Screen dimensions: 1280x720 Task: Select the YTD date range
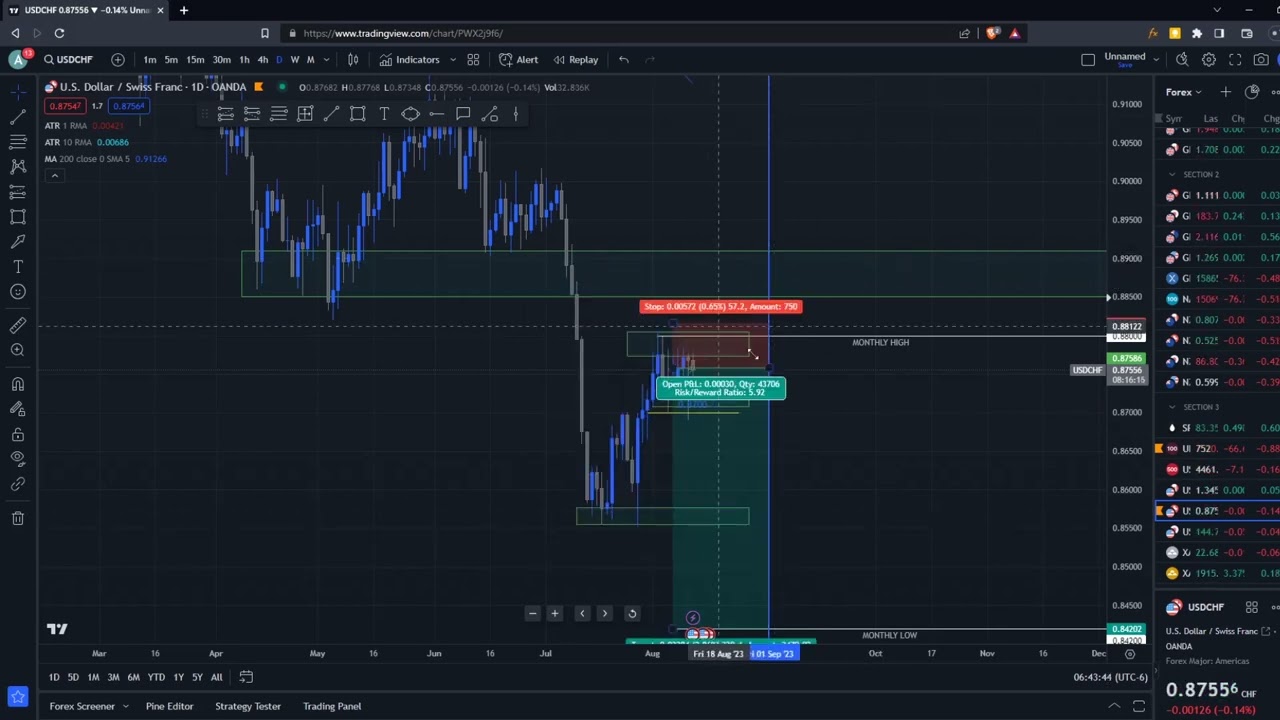156,678
